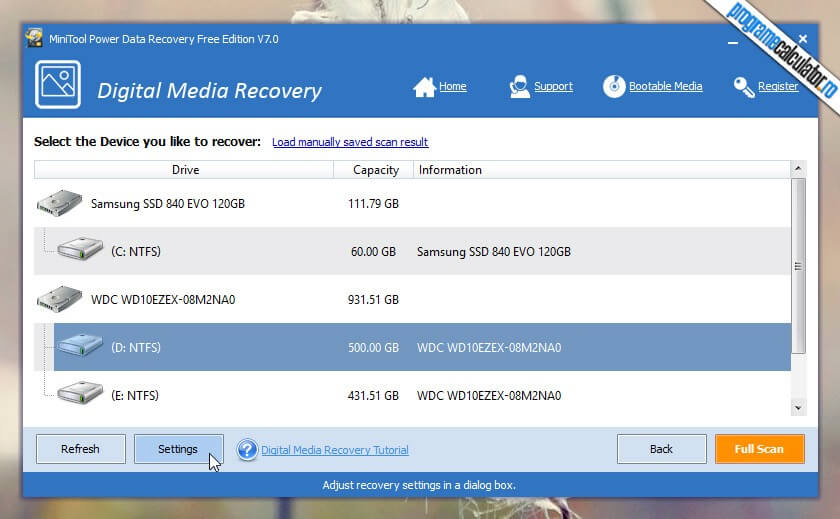Click the D: NTFS partition drive icon
The width and height of the screenshot is (840, 519).
point(80,344)
